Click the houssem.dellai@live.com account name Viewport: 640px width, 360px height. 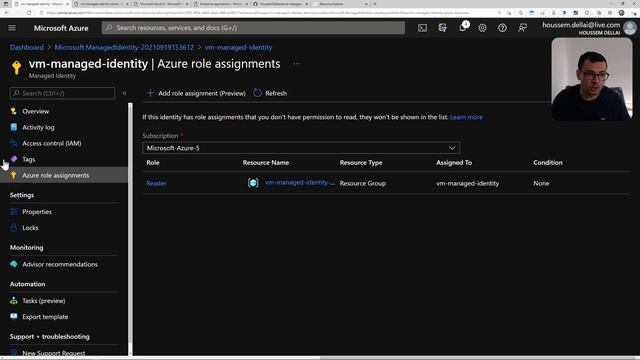[x=581, y=25]
